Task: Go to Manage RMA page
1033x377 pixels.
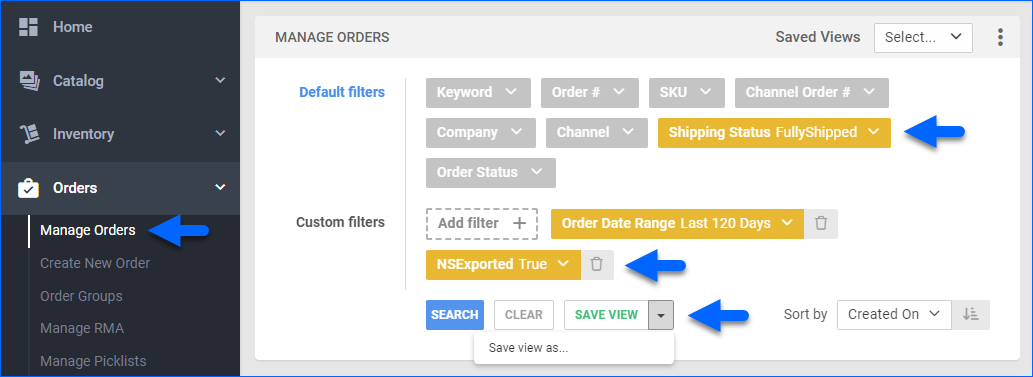Action: 82,328
